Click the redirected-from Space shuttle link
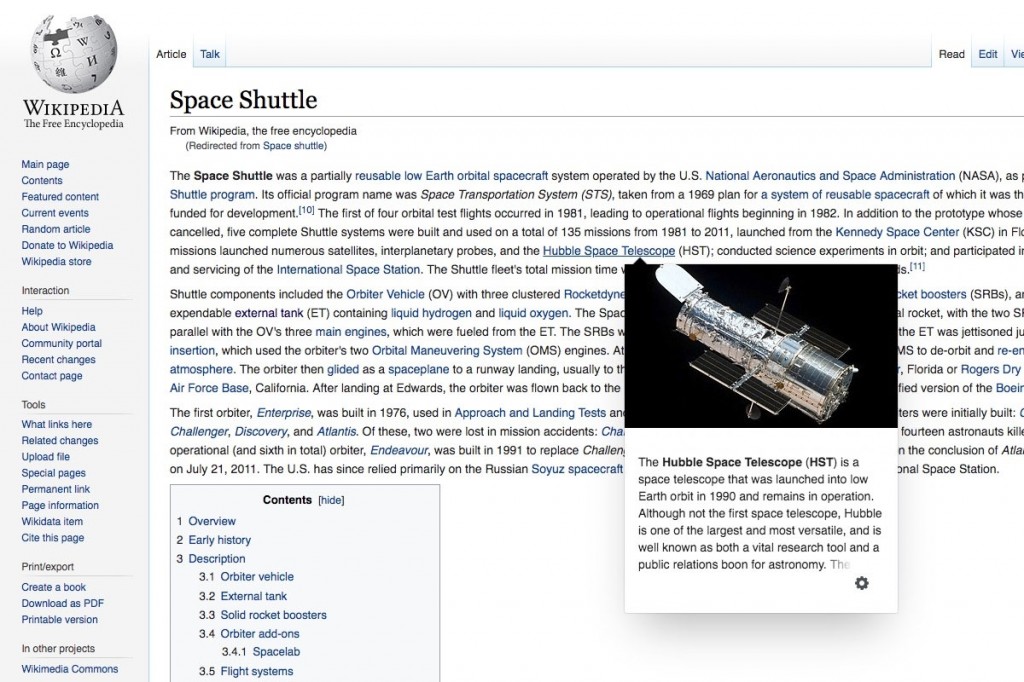 click(x=293, y=146)
